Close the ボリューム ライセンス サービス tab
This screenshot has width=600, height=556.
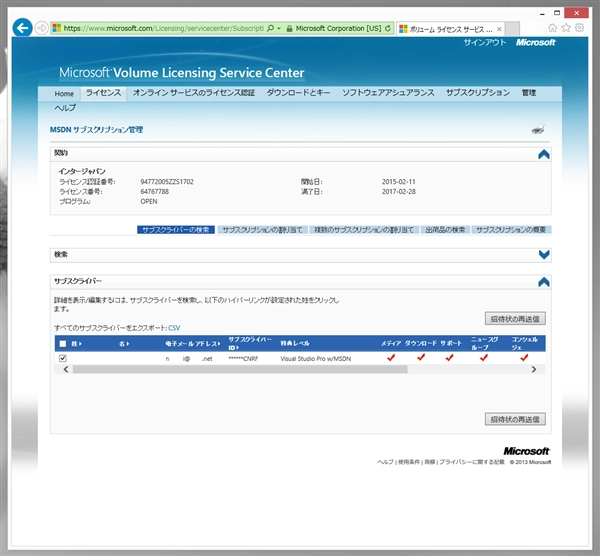(499, 29)
